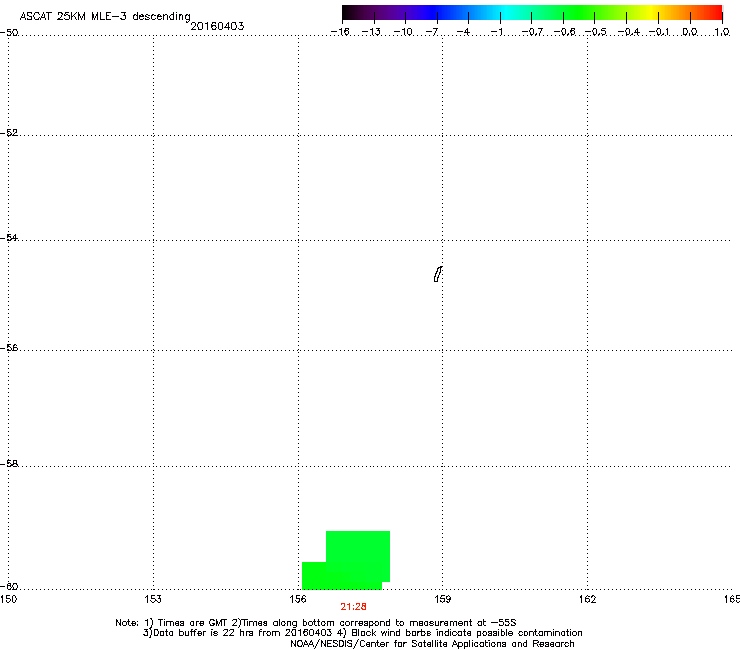The image size is (740, 650).
Task: Click the color bar legend at top
Action: click(532, 13)
